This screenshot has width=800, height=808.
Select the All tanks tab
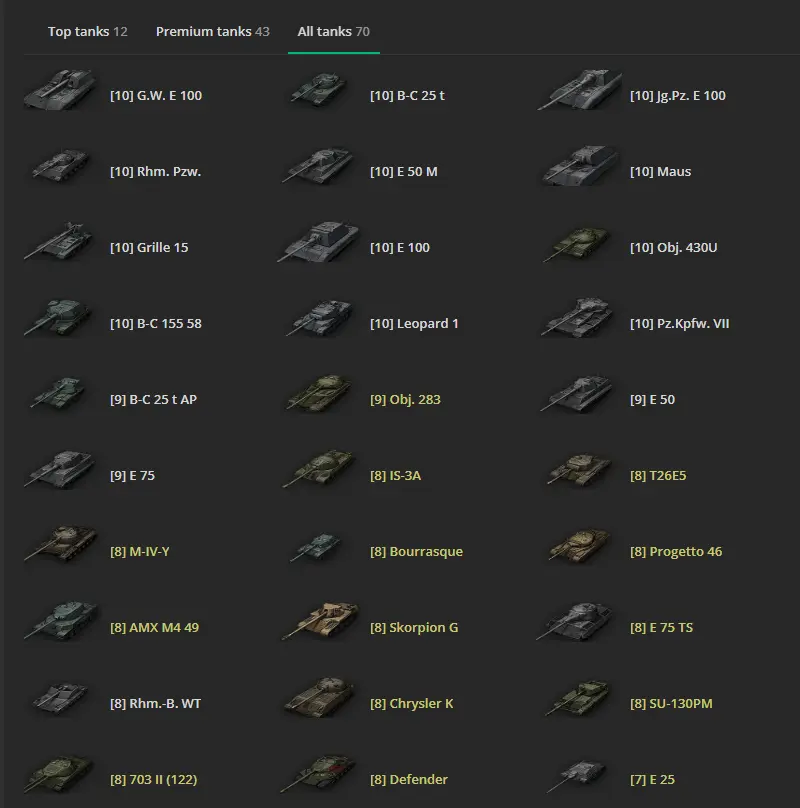pos(333,32)
